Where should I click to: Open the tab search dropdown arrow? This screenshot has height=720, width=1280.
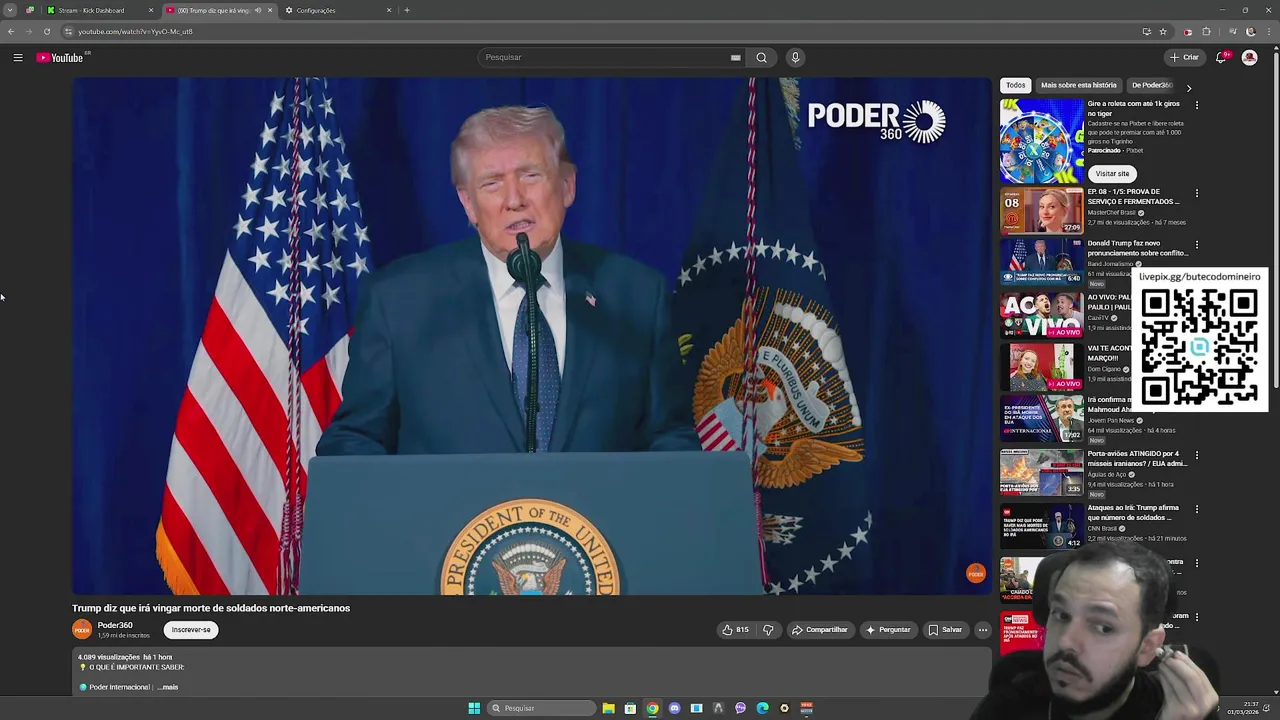10,10
